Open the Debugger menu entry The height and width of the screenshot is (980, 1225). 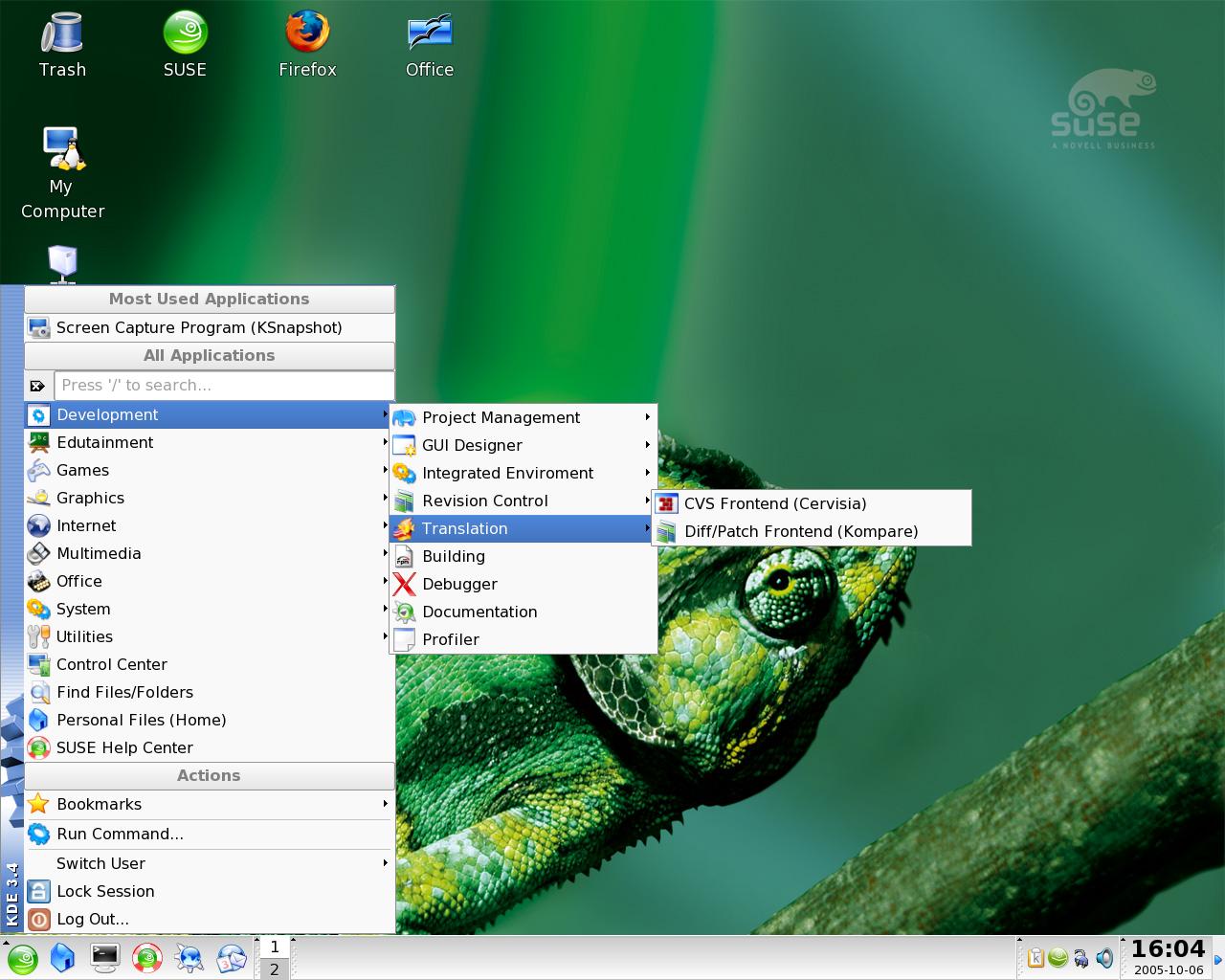(x=523, y=584)
